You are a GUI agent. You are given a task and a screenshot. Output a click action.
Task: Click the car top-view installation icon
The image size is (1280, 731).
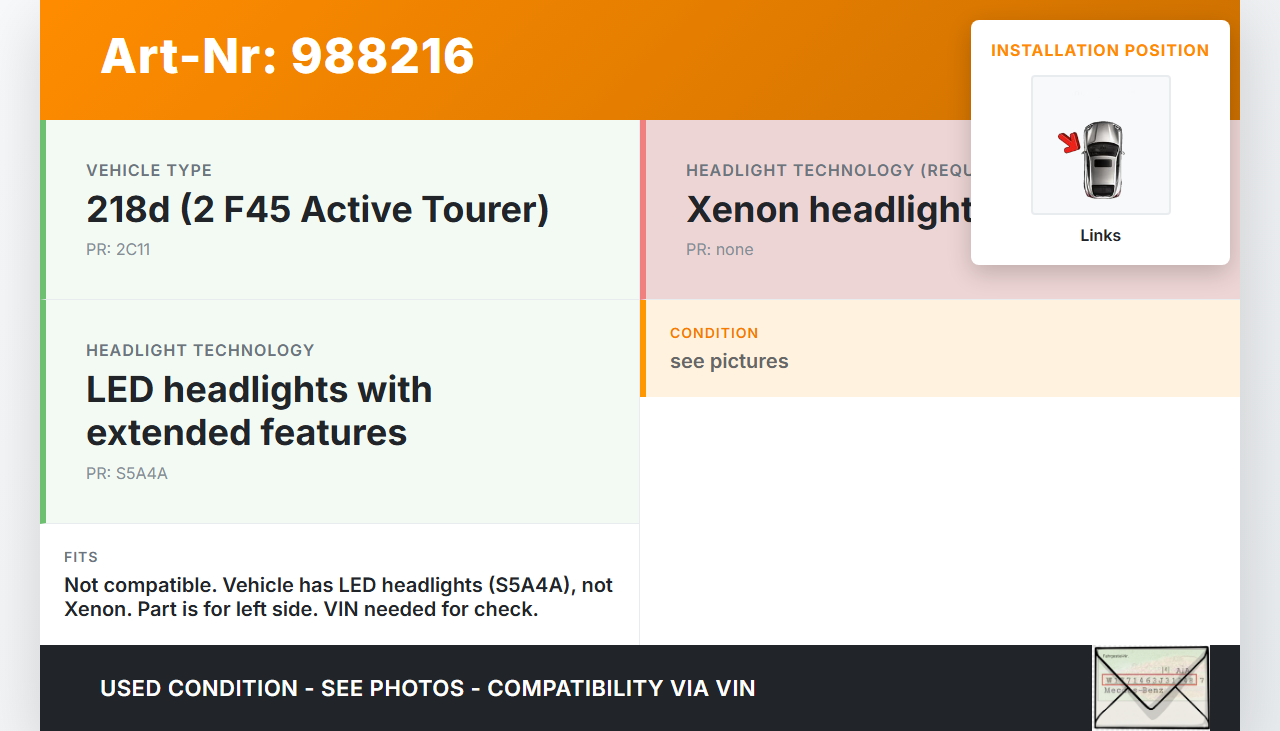pos(1102,158)
